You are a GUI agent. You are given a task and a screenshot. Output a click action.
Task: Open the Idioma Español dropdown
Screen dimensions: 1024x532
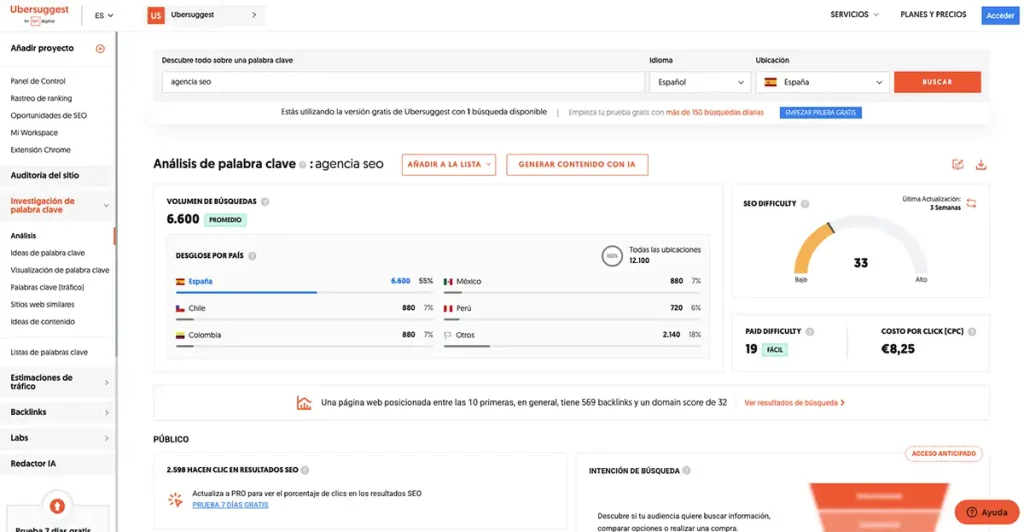click(699, 82)
